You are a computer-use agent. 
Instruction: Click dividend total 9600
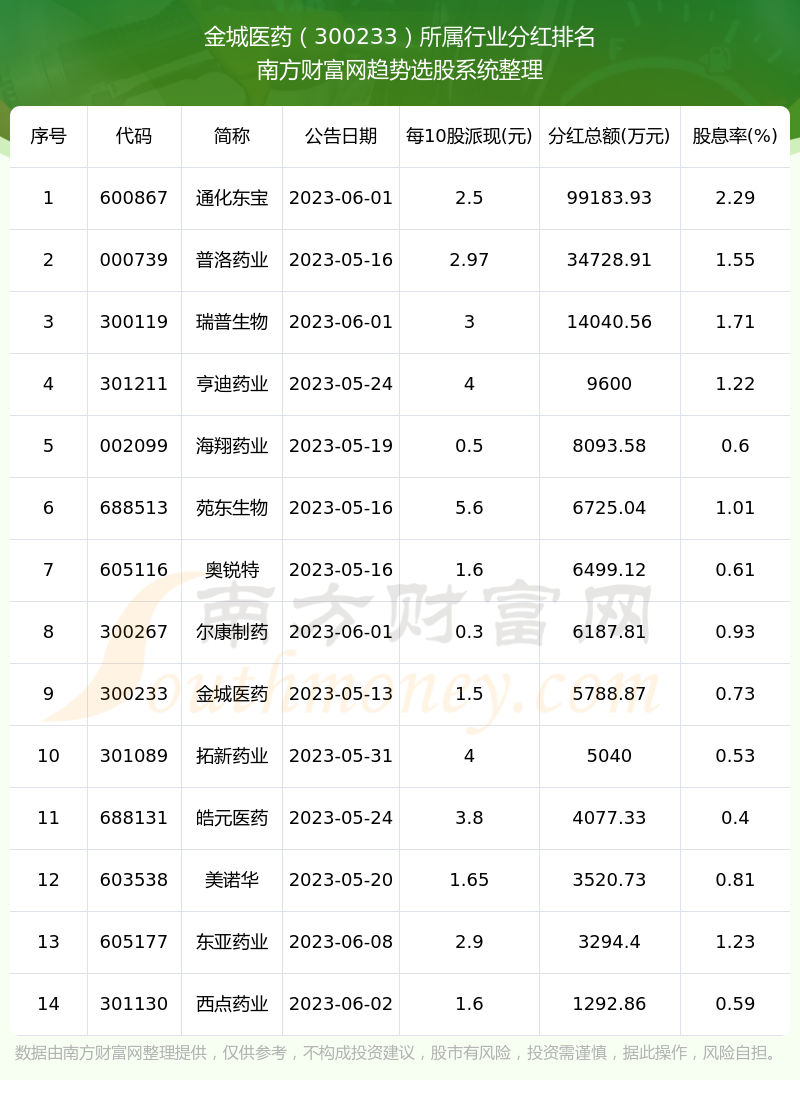[609, 384]
